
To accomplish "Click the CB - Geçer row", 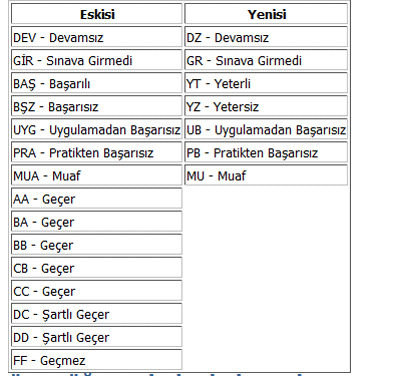I will tap(97, 268).
